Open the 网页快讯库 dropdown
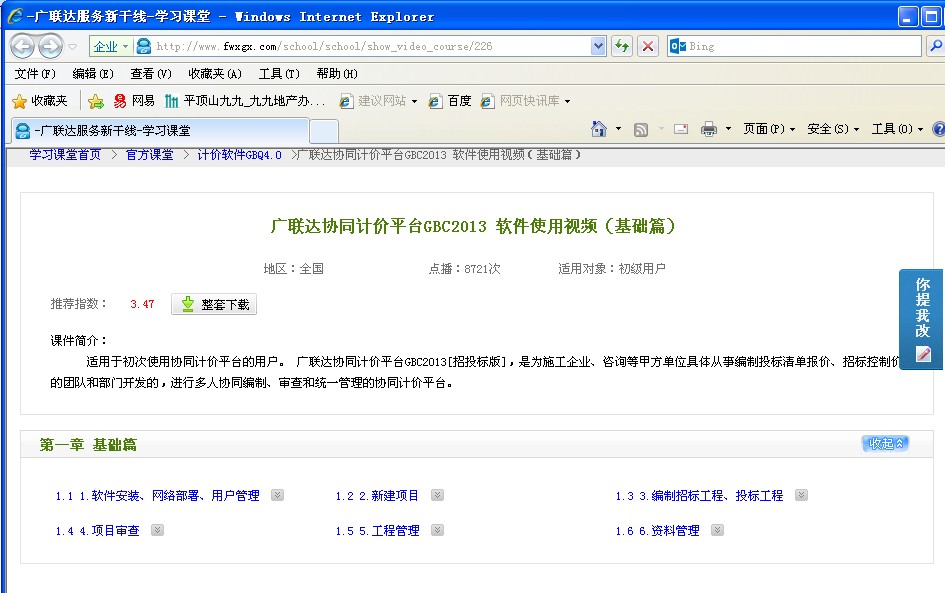The image size is (945, 593). click(526, 101)
